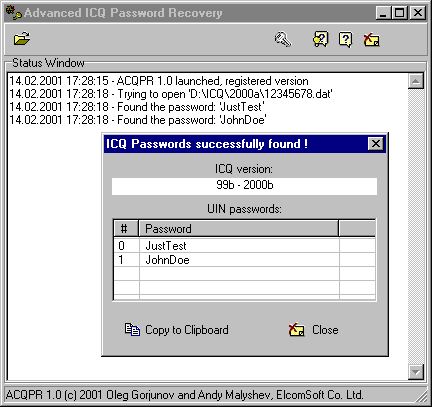The width and height of the screenshot is (432, 407).
Task: Click the # column header
Action: [126, 229]
